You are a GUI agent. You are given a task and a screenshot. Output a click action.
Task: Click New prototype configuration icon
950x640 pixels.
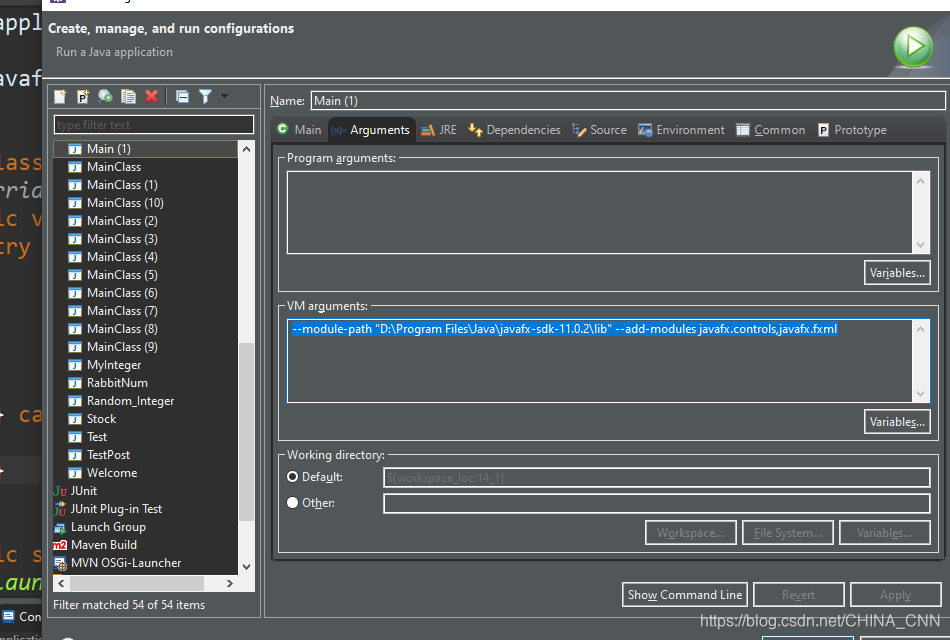point(83,96)
